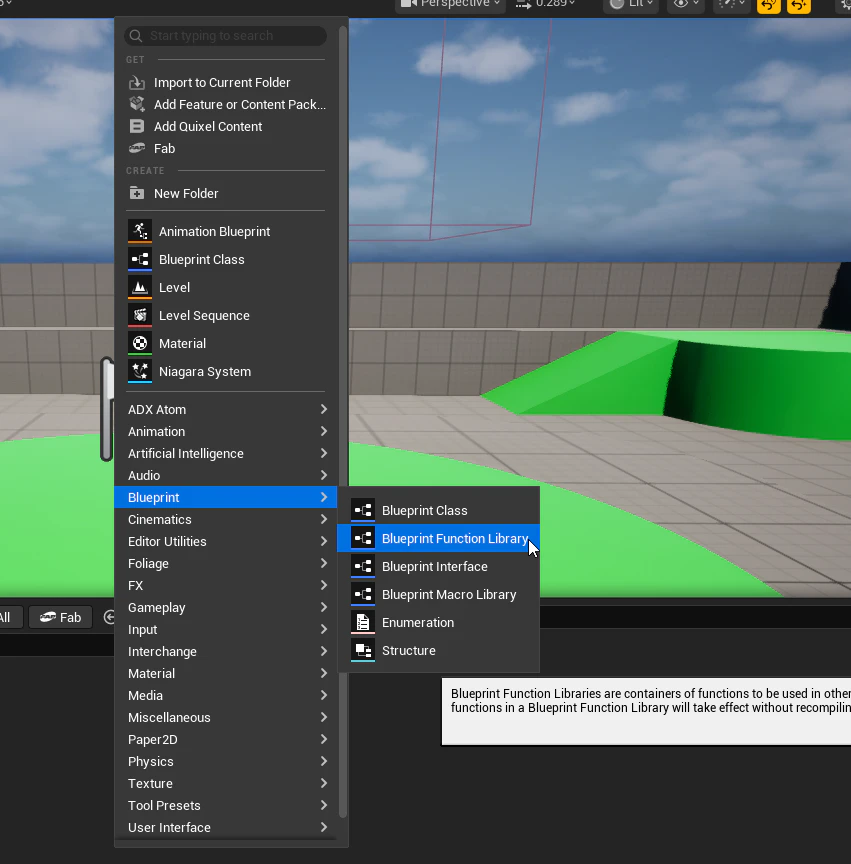Open the Blueprint category
This screenshot has width=851, height=864.
pos(225,498)
